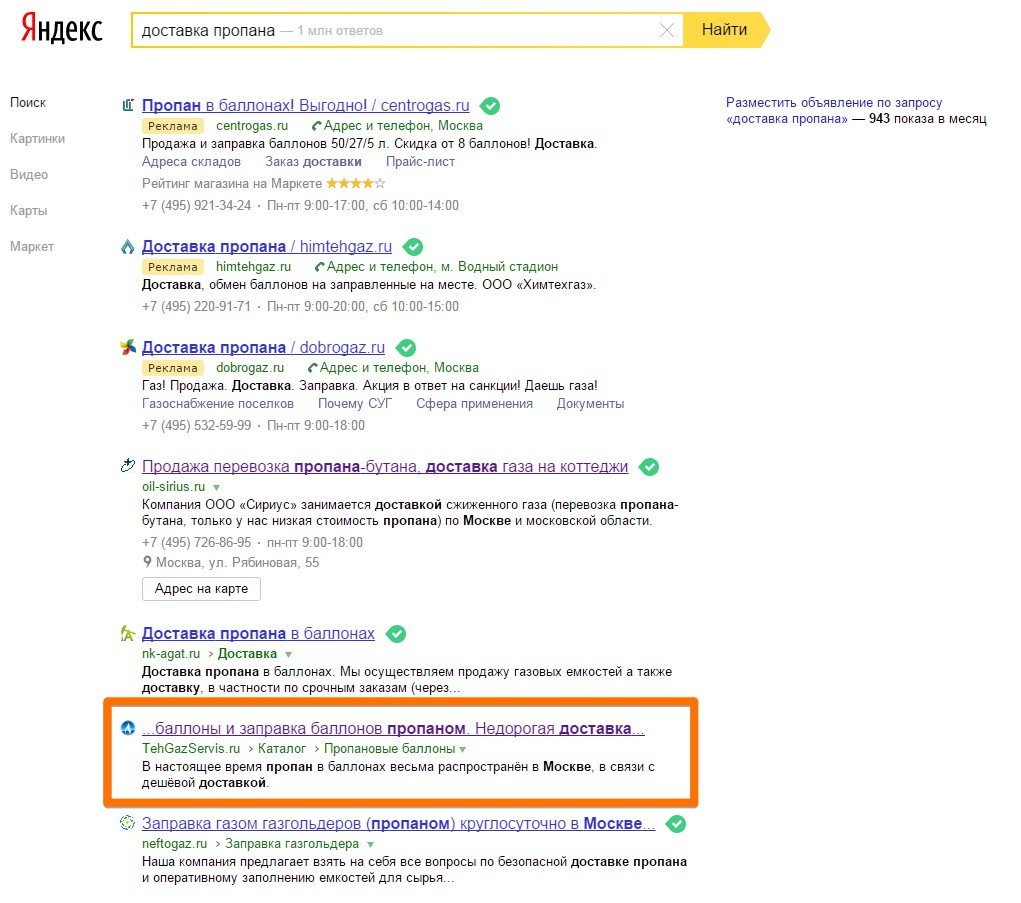The image size is (1021, 903).
Task: Open Заправка газом газгольдеров result
Action: [x=399, y=824]
